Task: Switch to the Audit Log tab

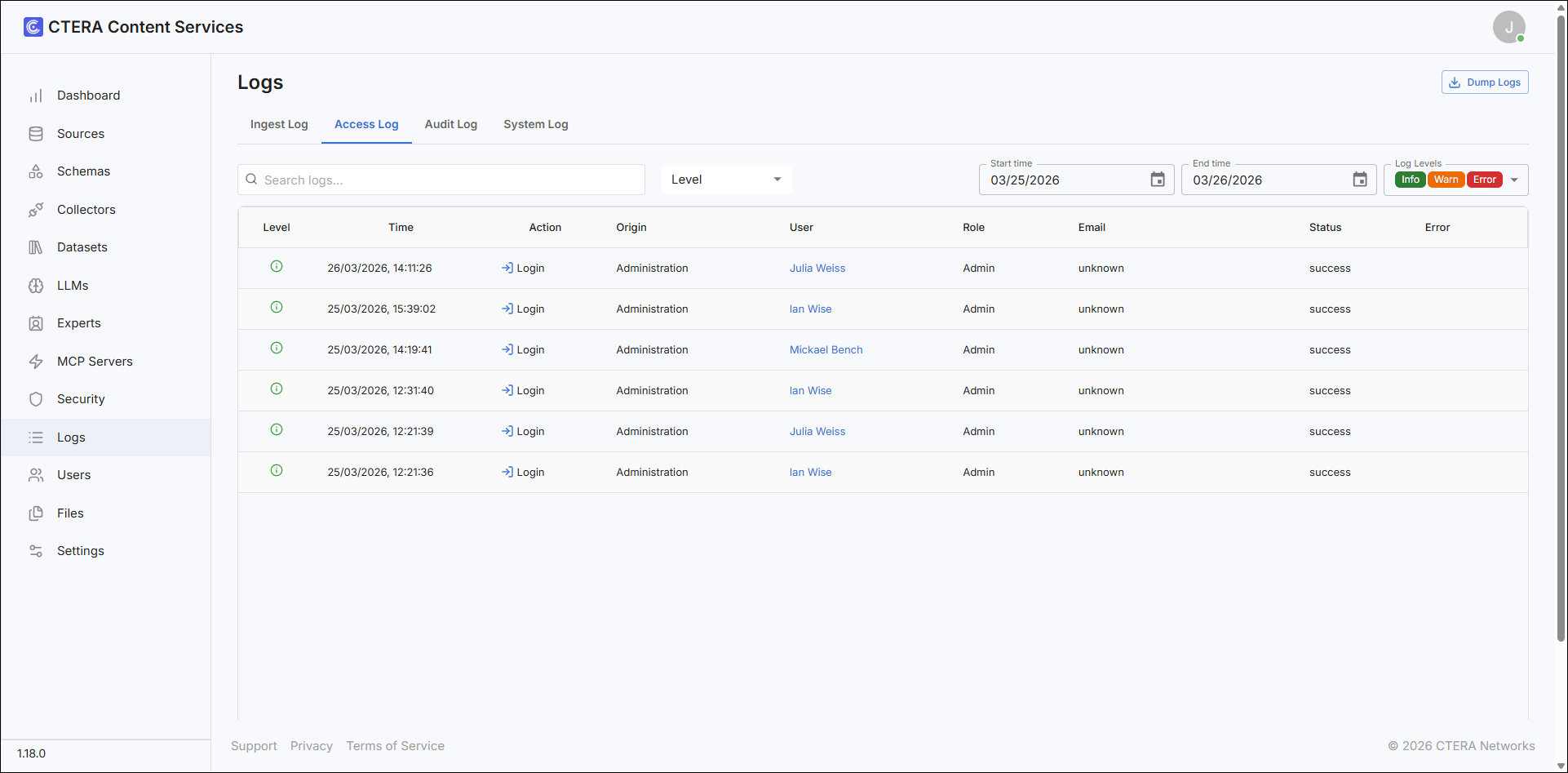Action: [451, 124]
